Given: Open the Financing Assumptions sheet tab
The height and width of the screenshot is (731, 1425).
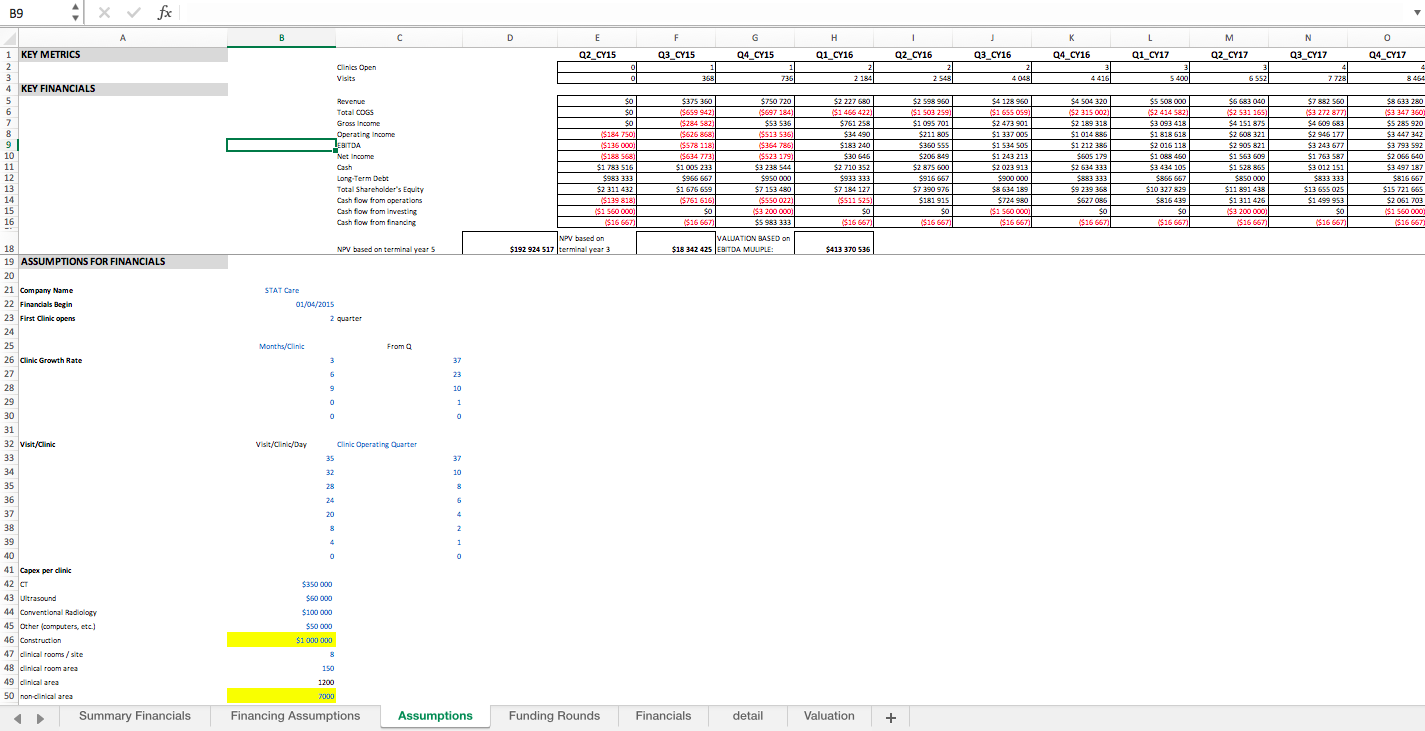Looking at the screenshot, I should click(295, 716).
